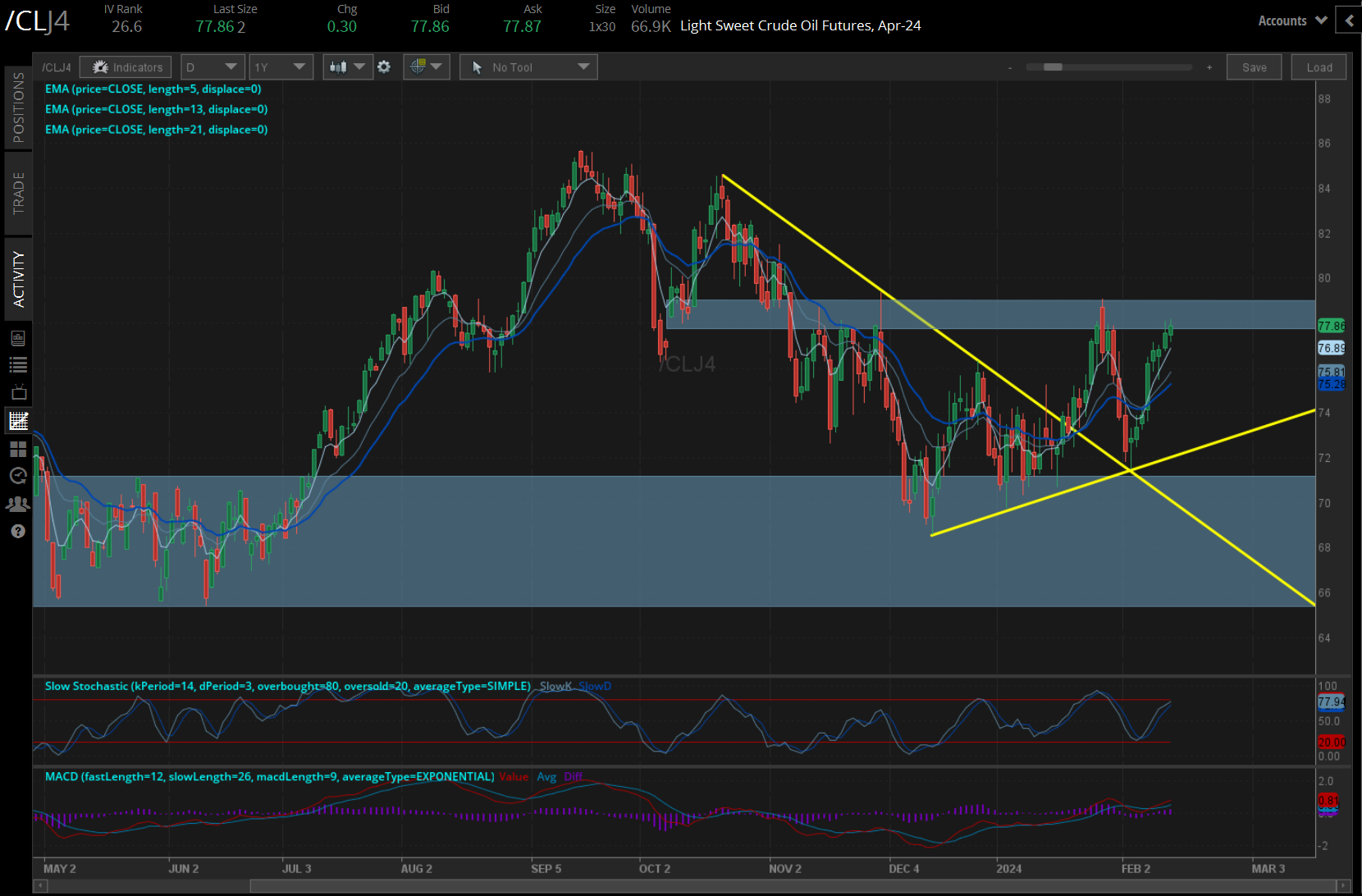Select the EMA length=21 study label
This screenshot has height=896, width=1362.
156,130
